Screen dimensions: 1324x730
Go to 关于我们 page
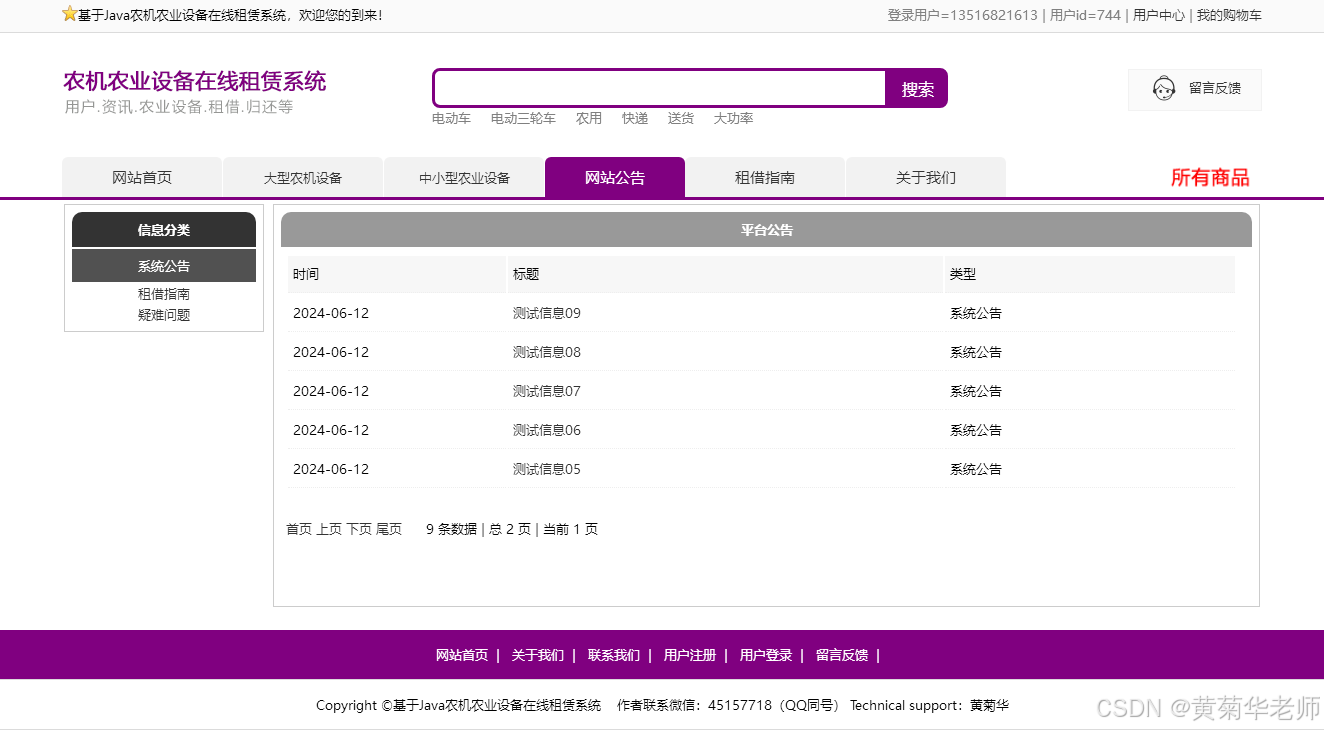click(925, 177)
